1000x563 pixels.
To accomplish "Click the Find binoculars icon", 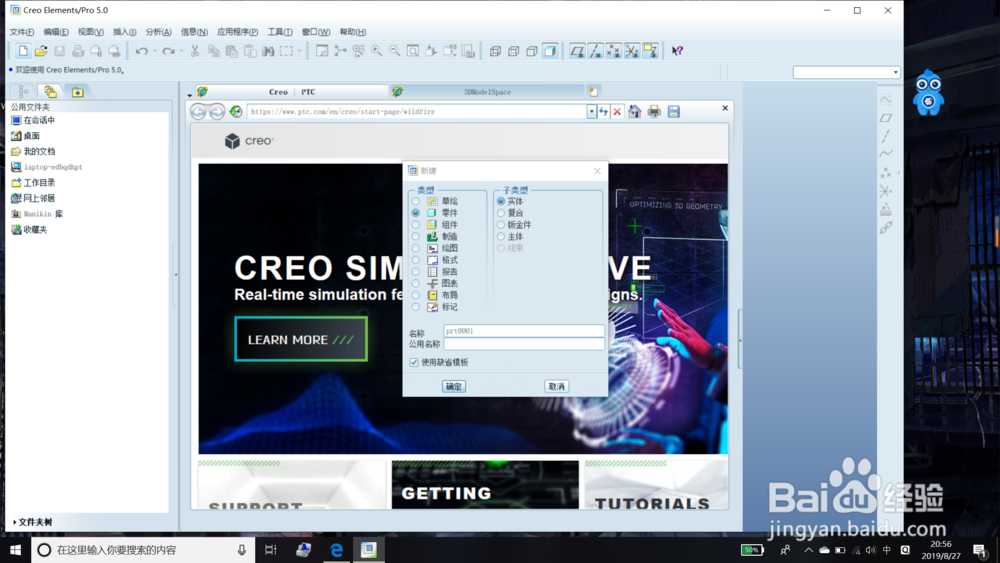I will (x=268, y=51).
